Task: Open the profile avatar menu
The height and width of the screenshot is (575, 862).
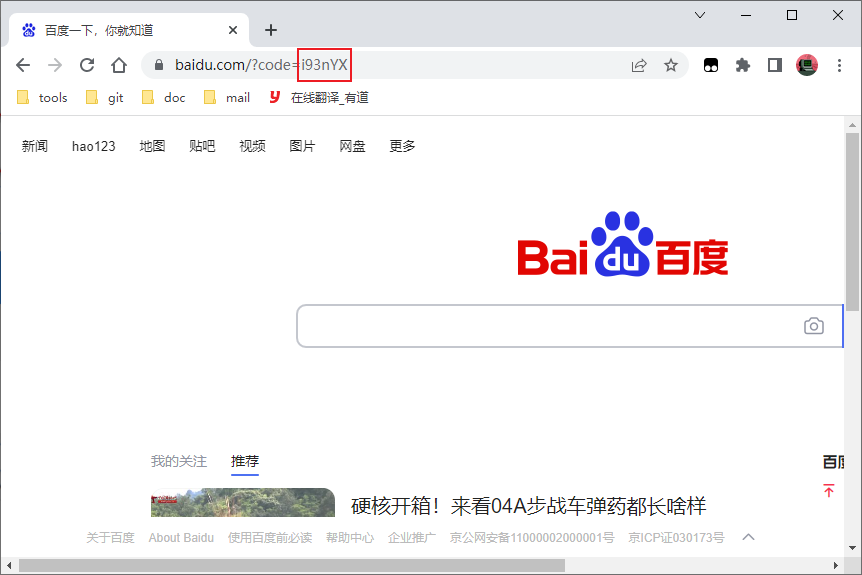Action: click(807, 65)
